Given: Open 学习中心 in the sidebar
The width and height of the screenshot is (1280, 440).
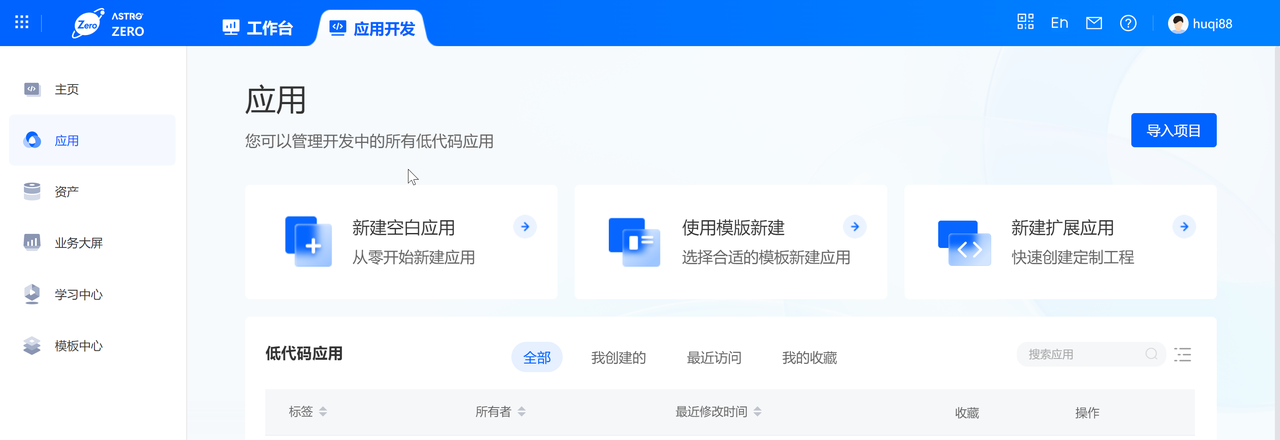Looking at the screenshot, I should coord(92,294).
